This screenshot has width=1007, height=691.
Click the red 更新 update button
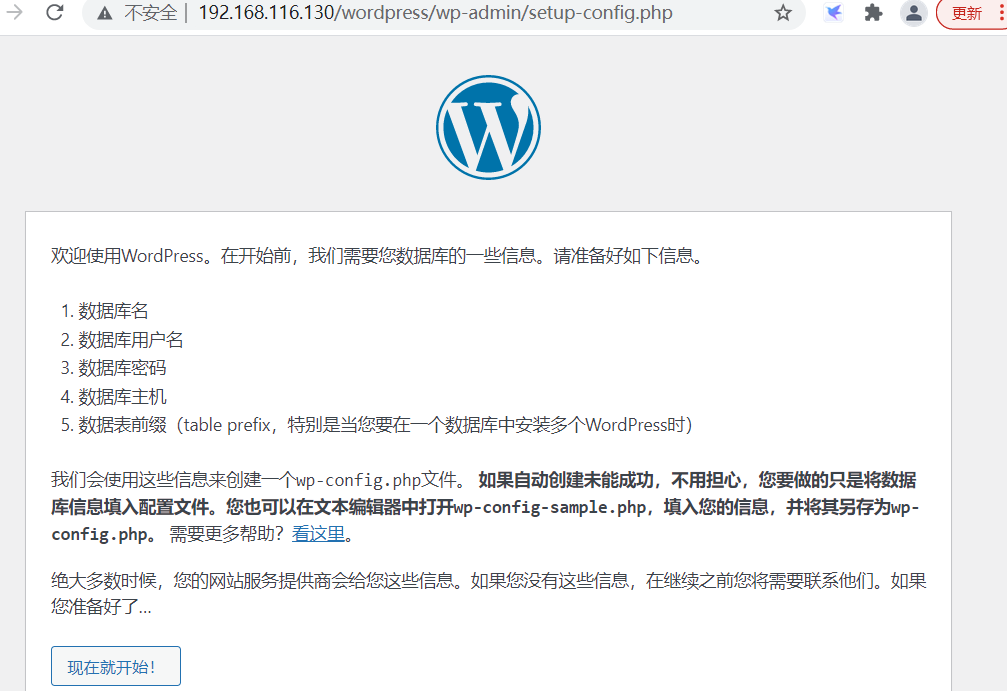(x=972, y=13)
